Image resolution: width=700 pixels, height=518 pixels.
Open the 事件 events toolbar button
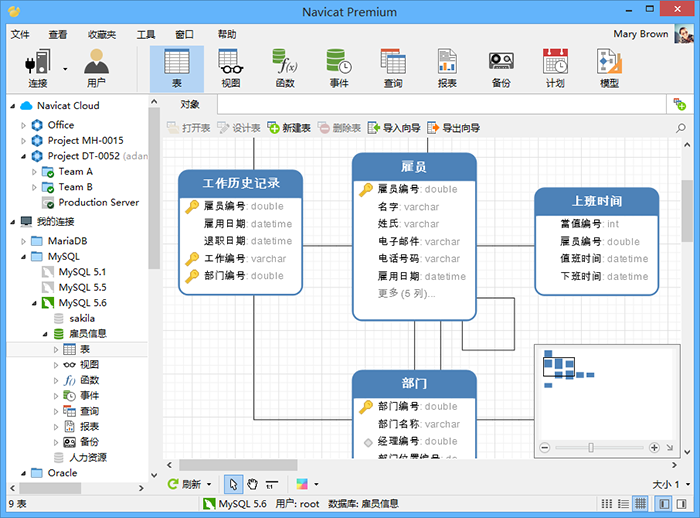coord(339,68)
